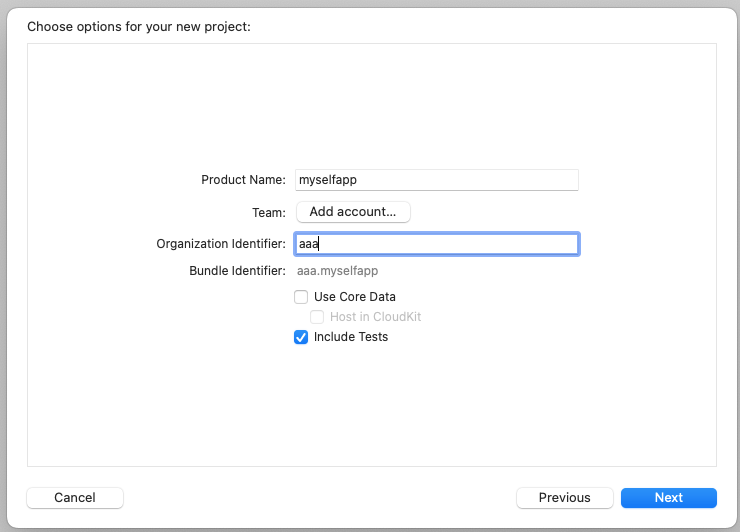The image size is (740, 532).
Task: Cancel the new project dialog
Action: pyautogui.click(x=75, y=498)
